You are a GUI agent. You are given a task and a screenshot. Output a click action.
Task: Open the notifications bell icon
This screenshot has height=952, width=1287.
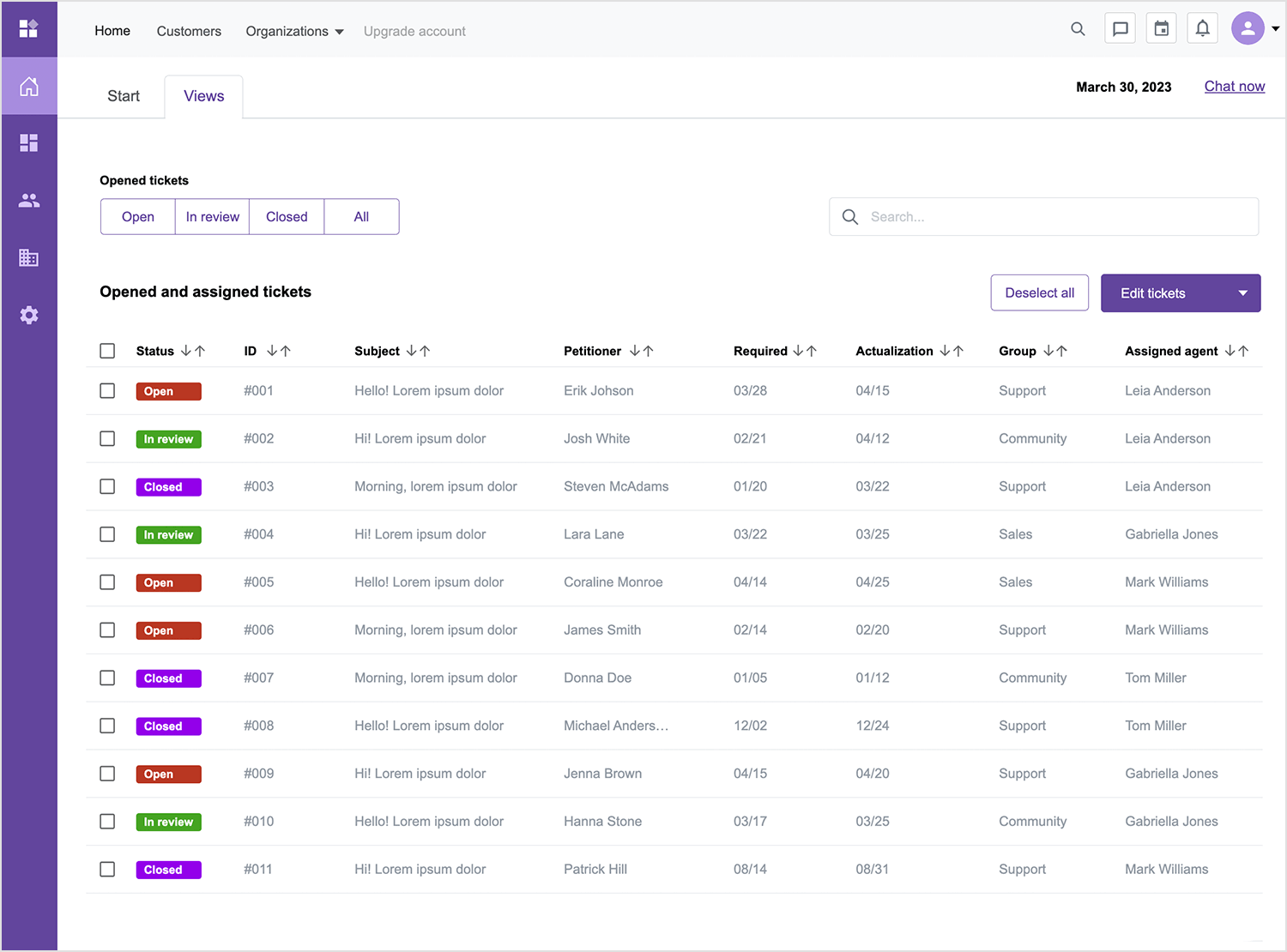[x=1202, y=28]
